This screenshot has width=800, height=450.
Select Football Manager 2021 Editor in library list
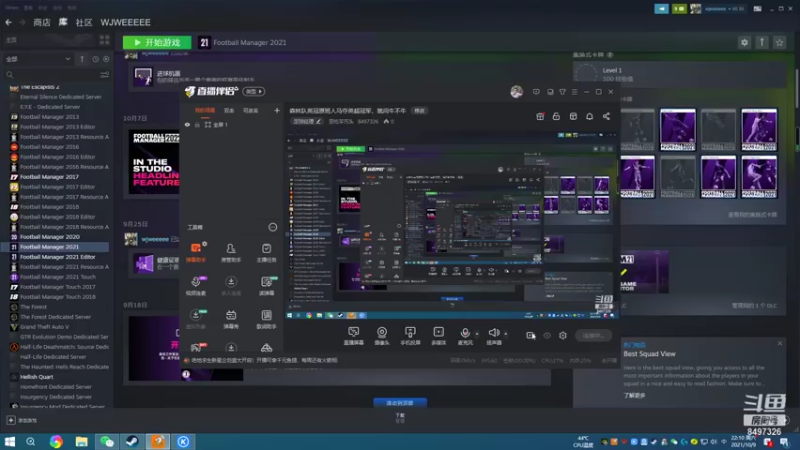point(57,257)
